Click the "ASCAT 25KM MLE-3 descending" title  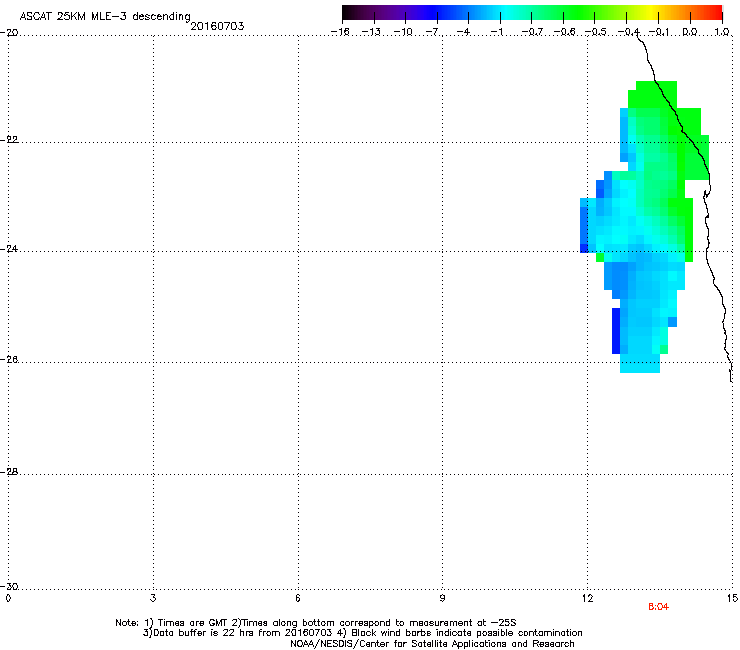point(105,16)
